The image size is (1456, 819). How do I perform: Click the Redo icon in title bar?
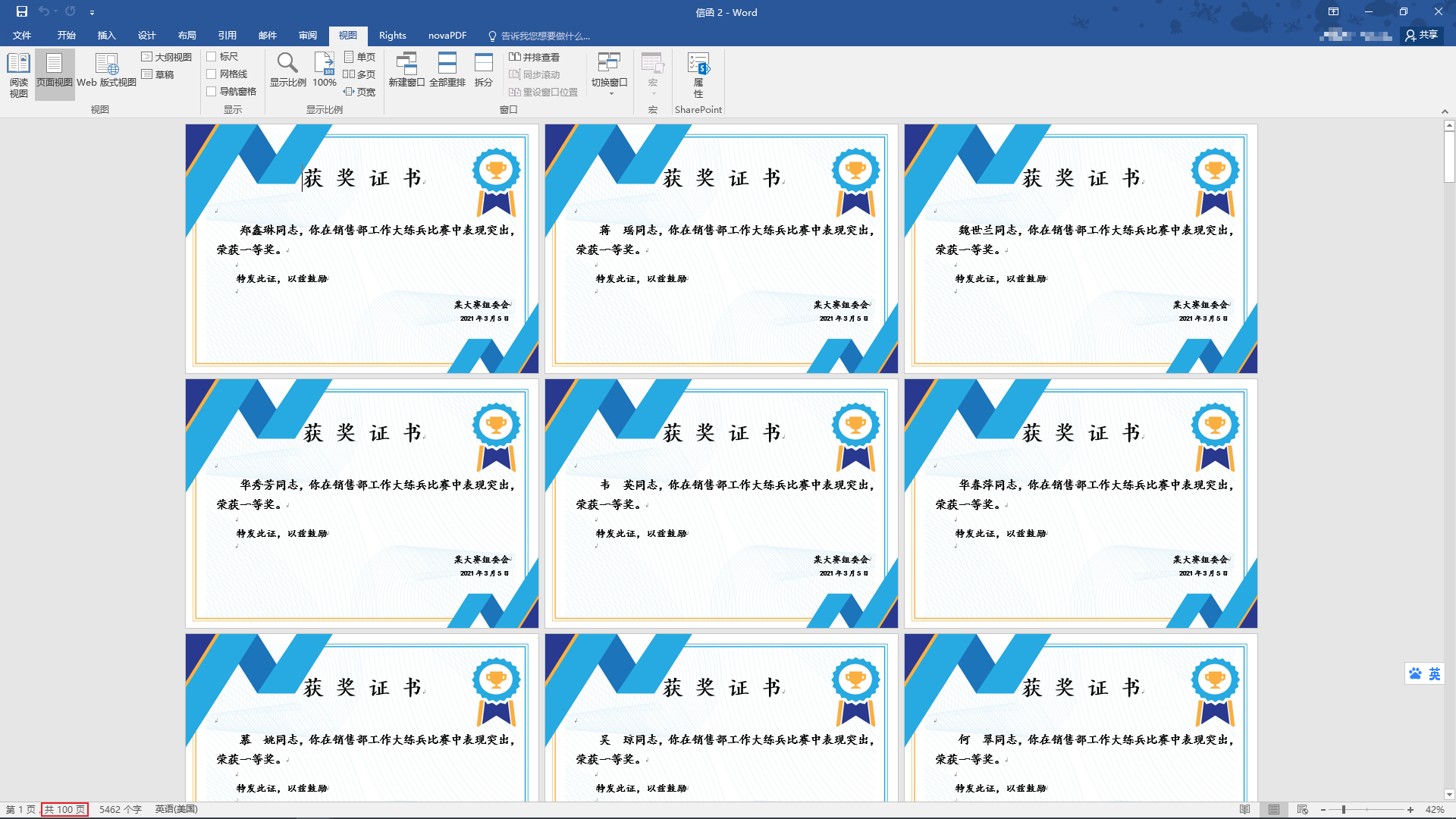pyautogui.click(x=70, y=11)
